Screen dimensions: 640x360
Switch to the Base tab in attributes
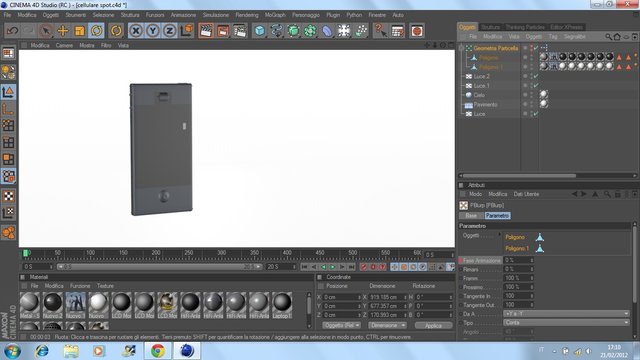(x=471, y=216)
